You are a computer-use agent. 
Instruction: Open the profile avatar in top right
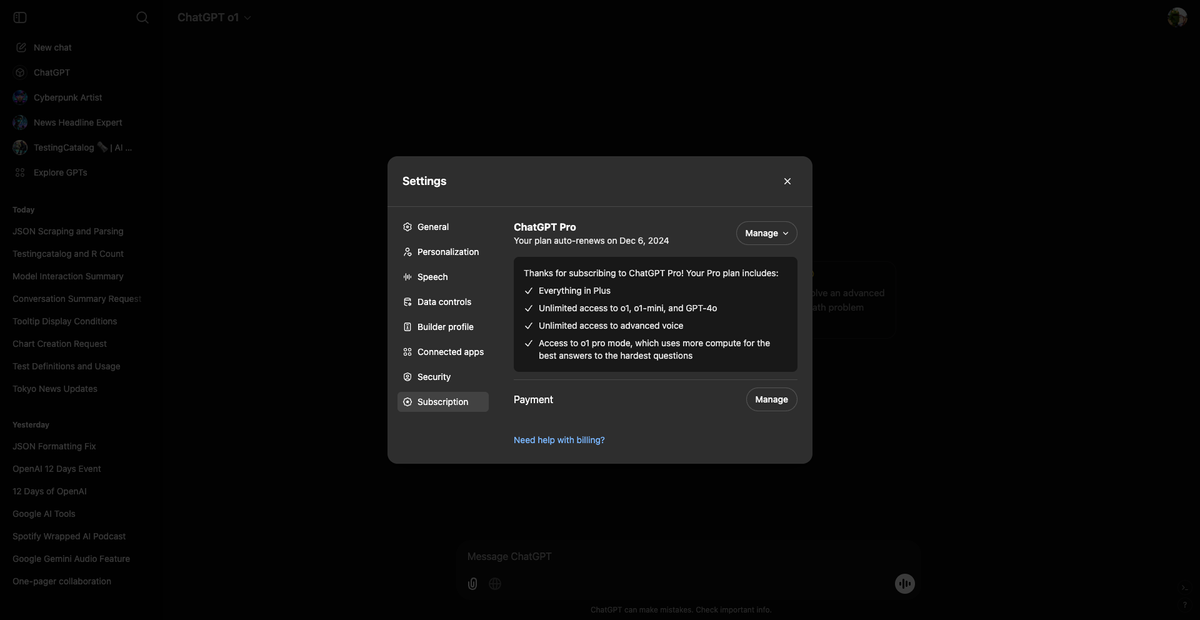point(1176,16)
